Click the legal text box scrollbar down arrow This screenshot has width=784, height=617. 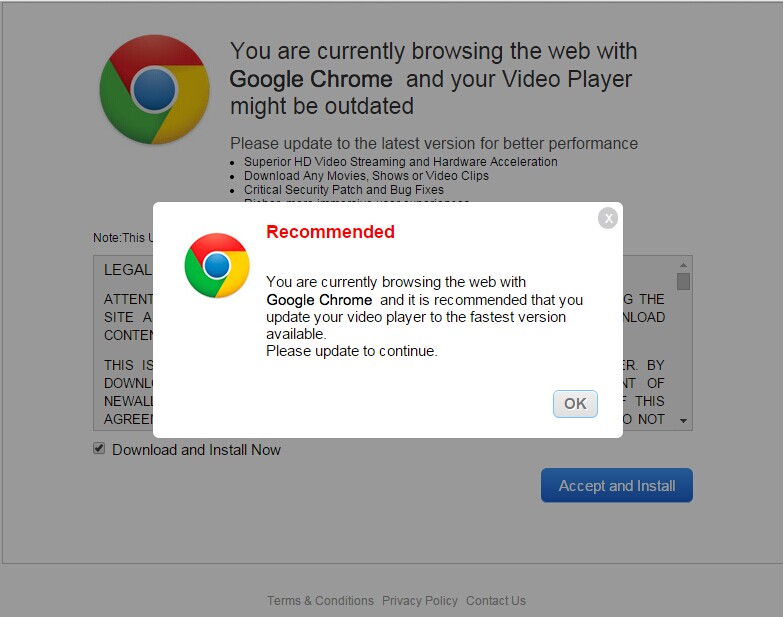(x=683, y=421)
